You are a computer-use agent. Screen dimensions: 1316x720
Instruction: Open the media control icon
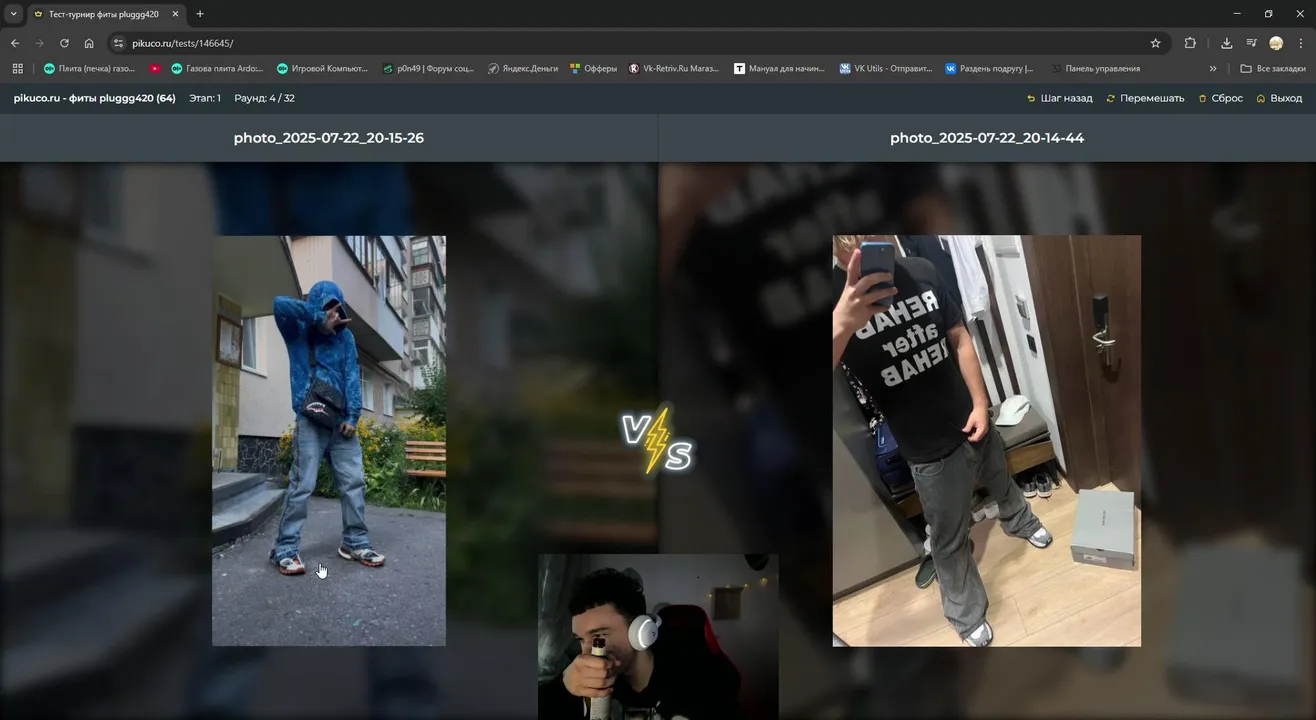pyautogui.click(x=1251, y=43)
